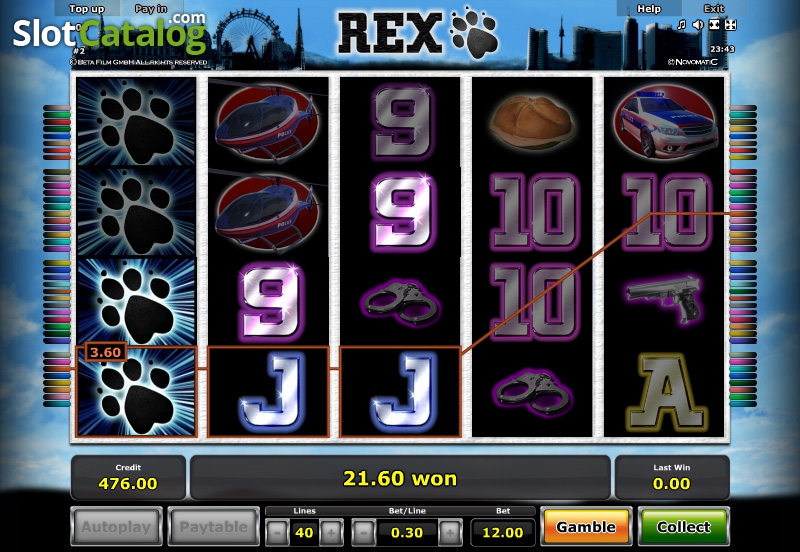This screenshot has width=800, height=552.
Task: Click the pistol symbol on reel five
Action: click(x=664, y=298)
